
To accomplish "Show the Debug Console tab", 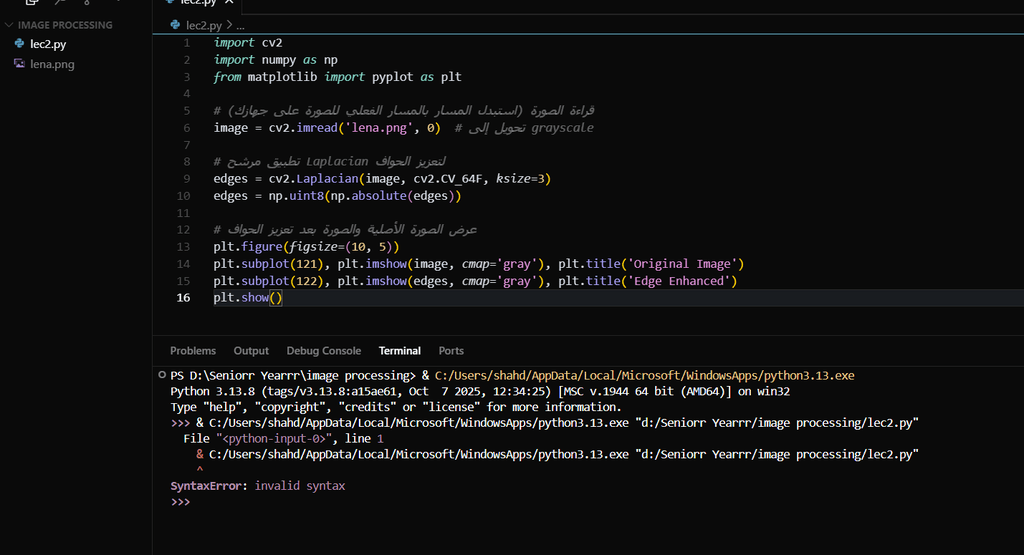I will [x=323, y=351].
